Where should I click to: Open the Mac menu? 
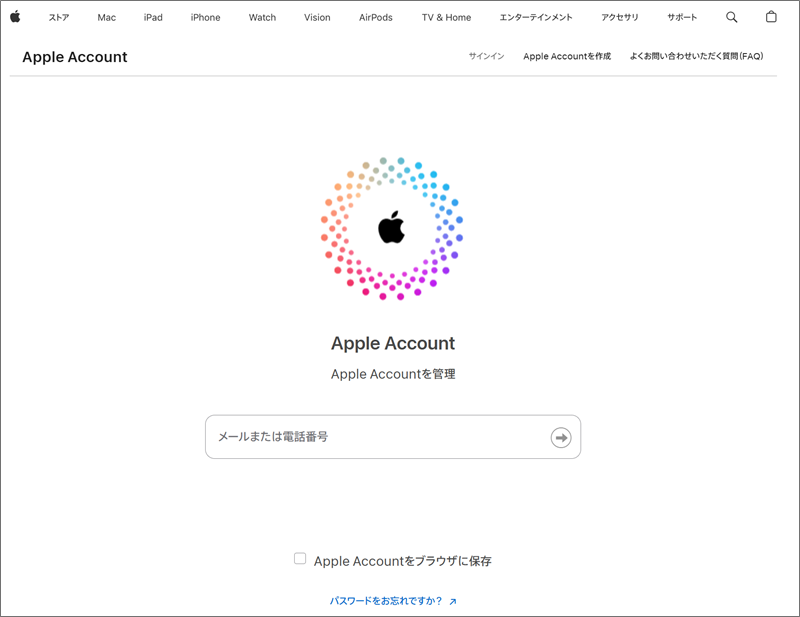107,17
